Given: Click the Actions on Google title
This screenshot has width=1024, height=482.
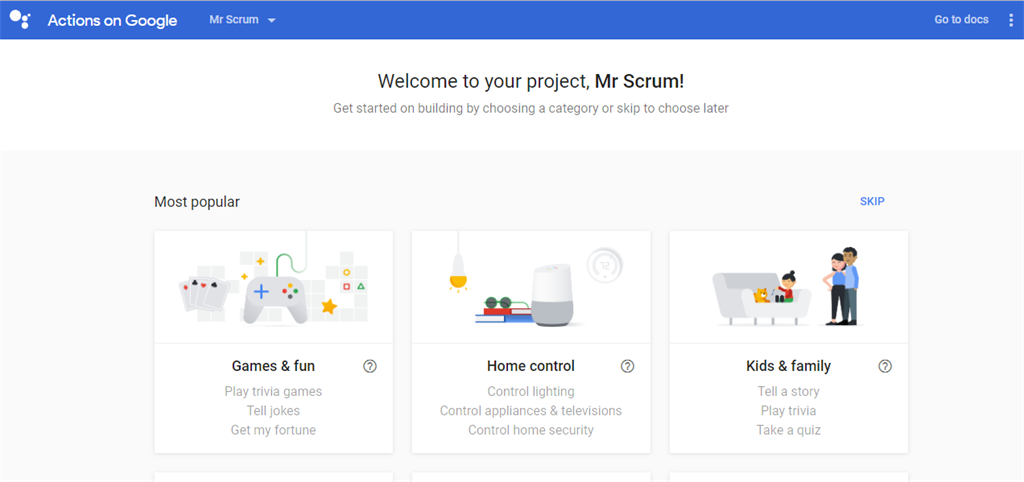Looking at the screenshot, I should point(112,20).
